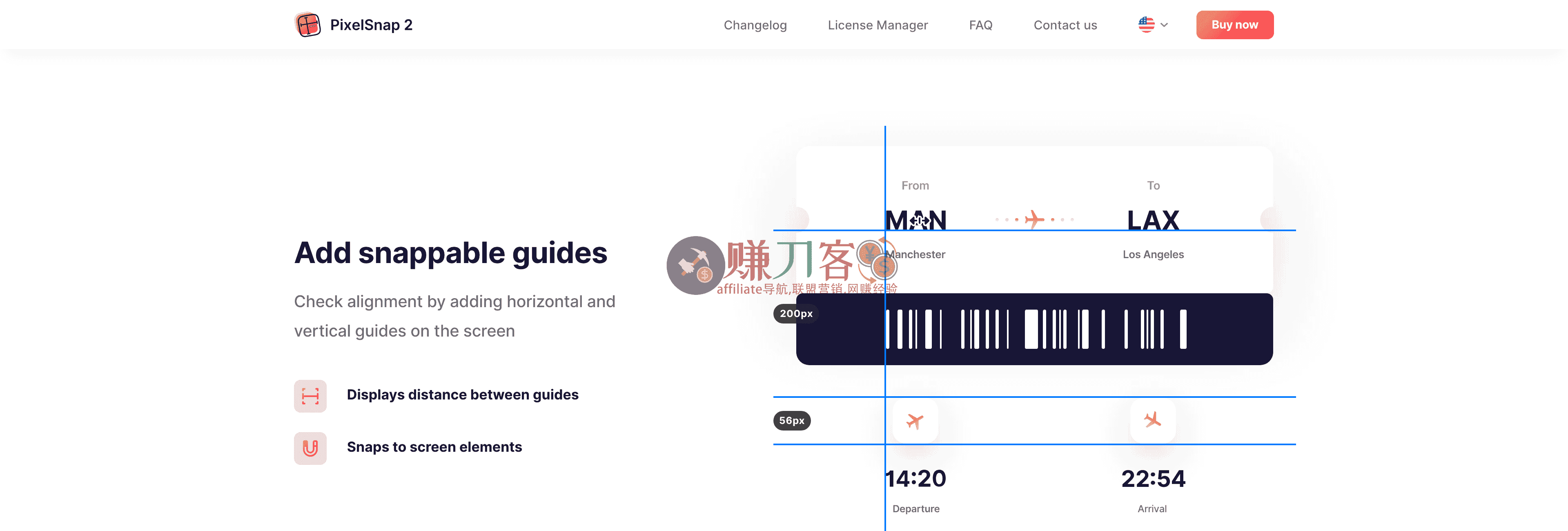
Task: Click the guides distance measurement icon
Action: pos(310,397)
